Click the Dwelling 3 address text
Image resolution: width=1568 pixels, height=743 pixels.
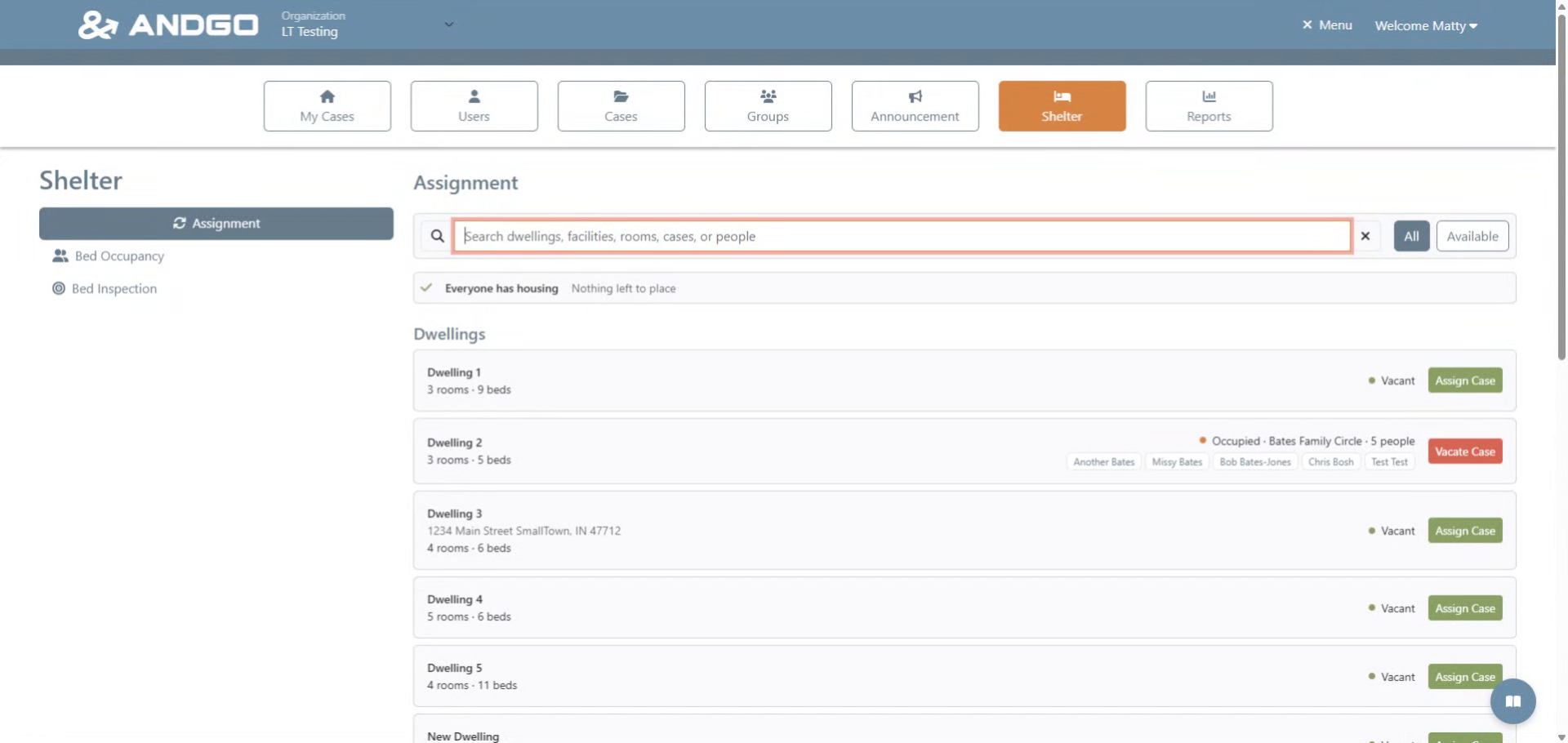click(x=524, y=531)
